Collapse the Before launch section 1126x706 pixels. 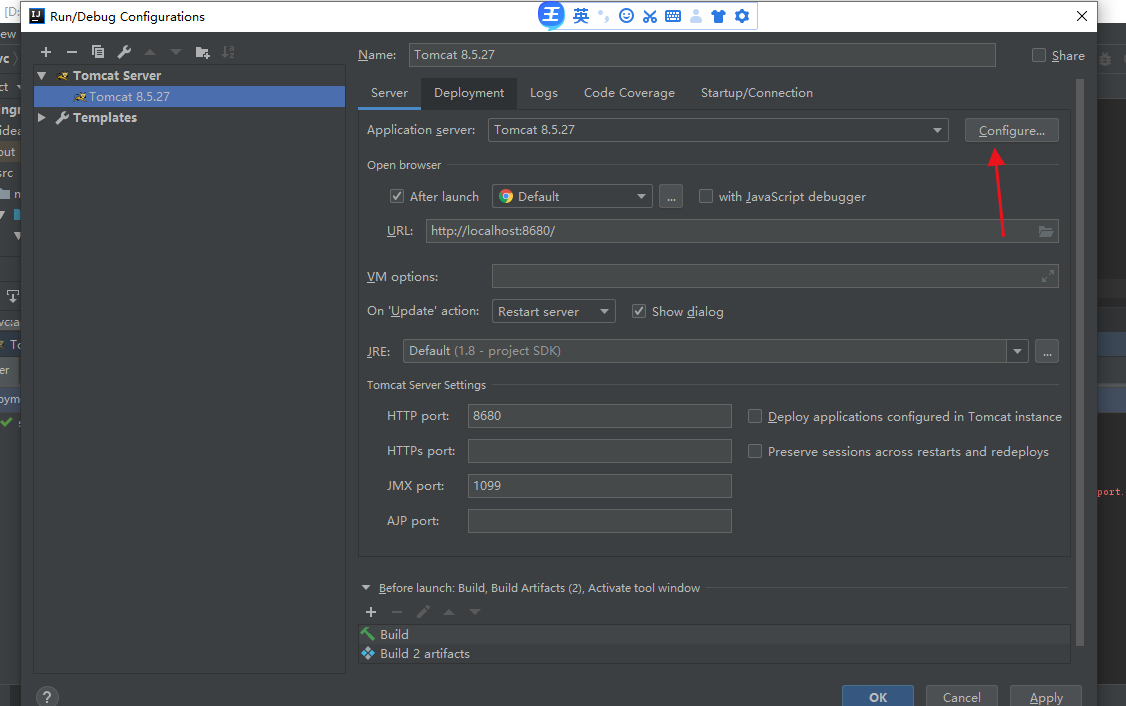pyautogui.click(x=366, y=587)
